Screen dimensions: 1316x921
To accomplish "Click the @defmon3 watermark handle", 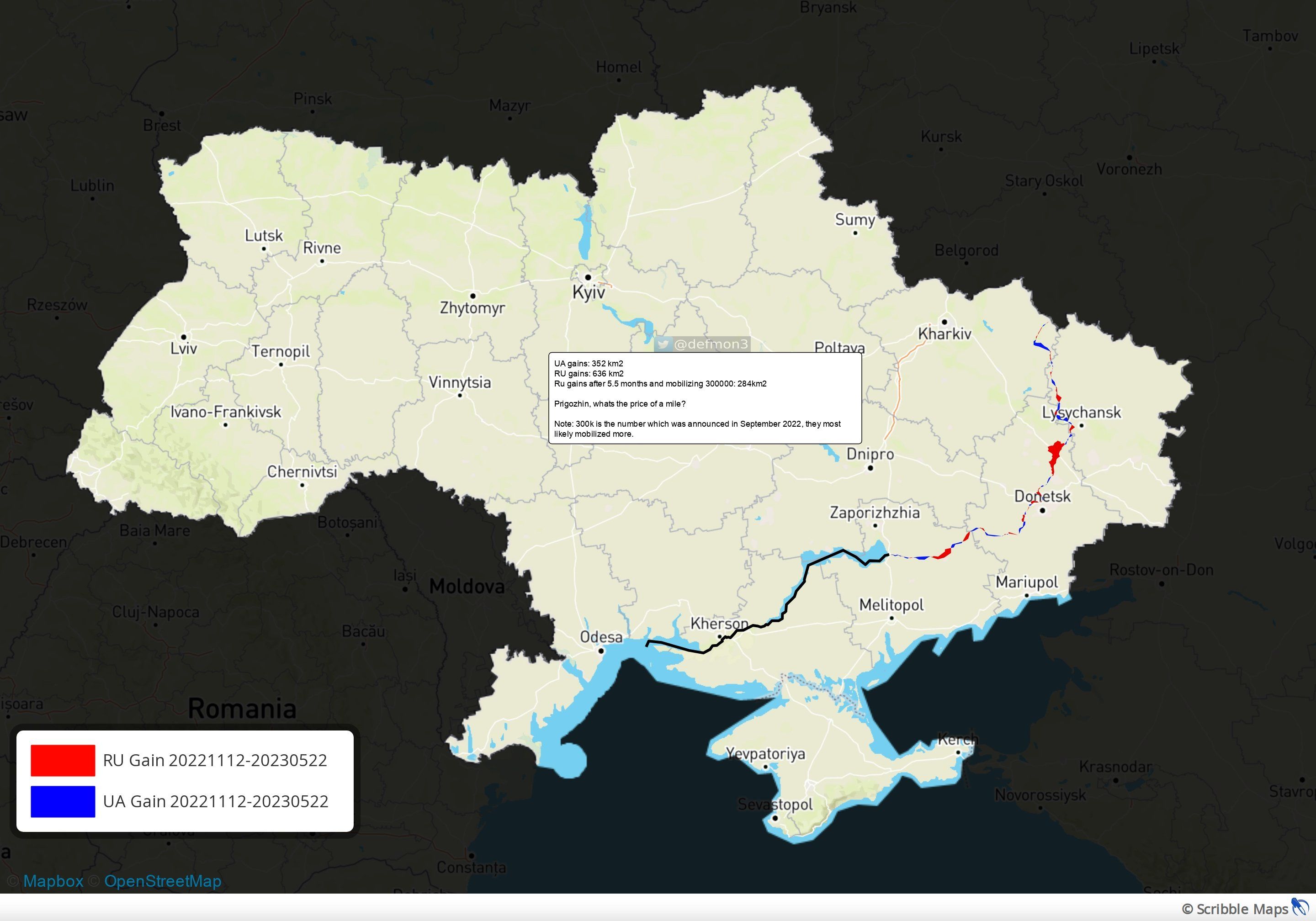I will 711,344.
